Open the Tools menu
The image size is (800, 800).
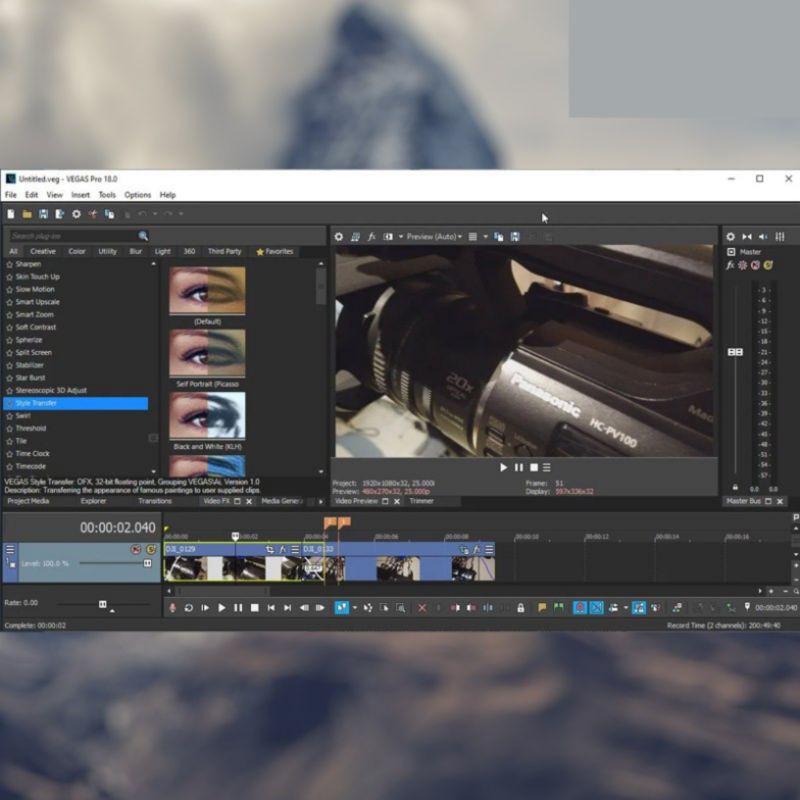107,195
